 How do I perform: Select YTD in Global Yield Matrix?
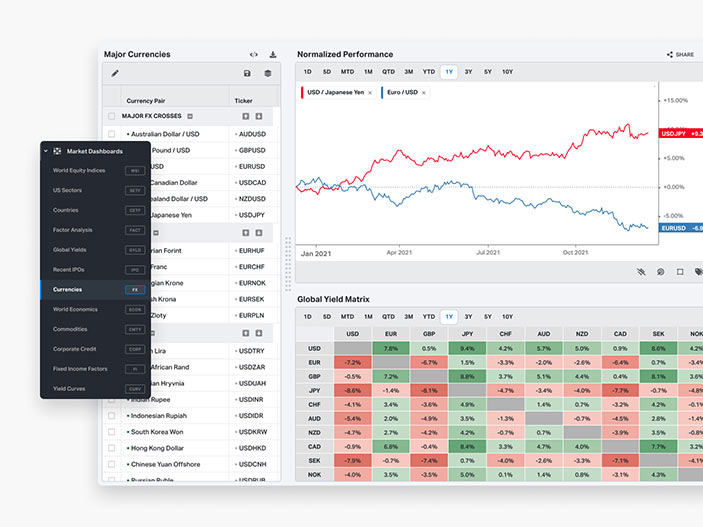(429, 317)
